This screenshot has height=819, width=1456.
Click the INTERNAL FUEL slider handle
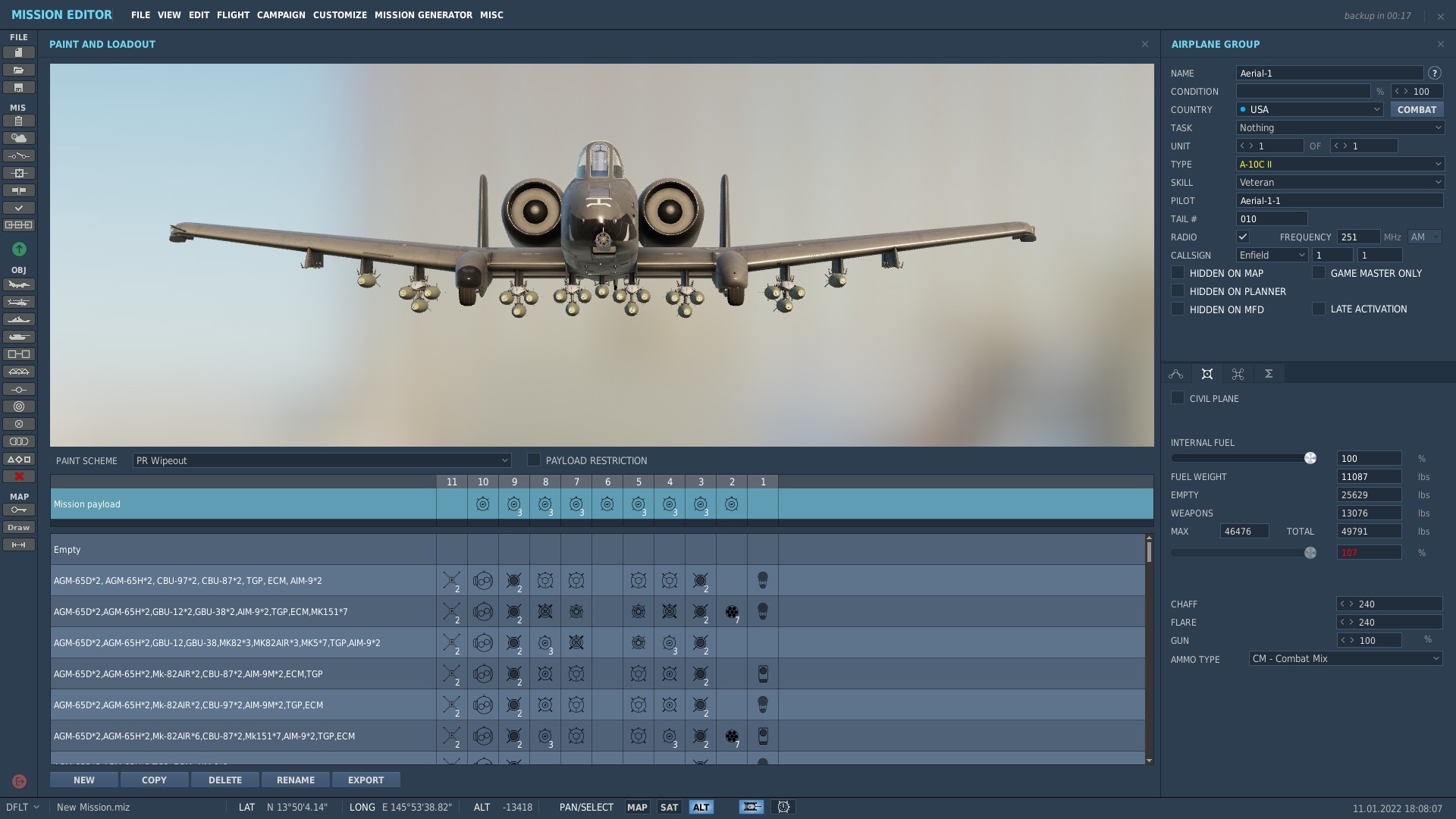[1310, 458]
